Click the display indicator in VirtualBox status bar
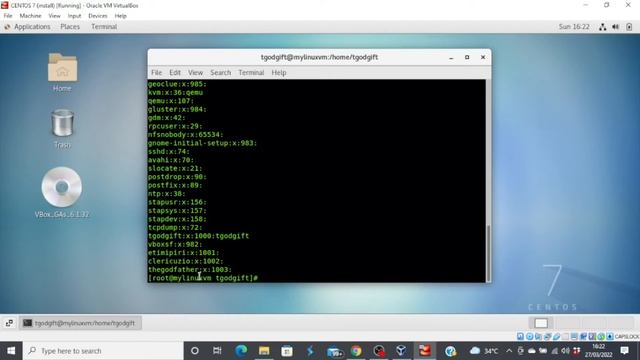The width and height of the screenshot is (640, 360). [x=574, y=336]
